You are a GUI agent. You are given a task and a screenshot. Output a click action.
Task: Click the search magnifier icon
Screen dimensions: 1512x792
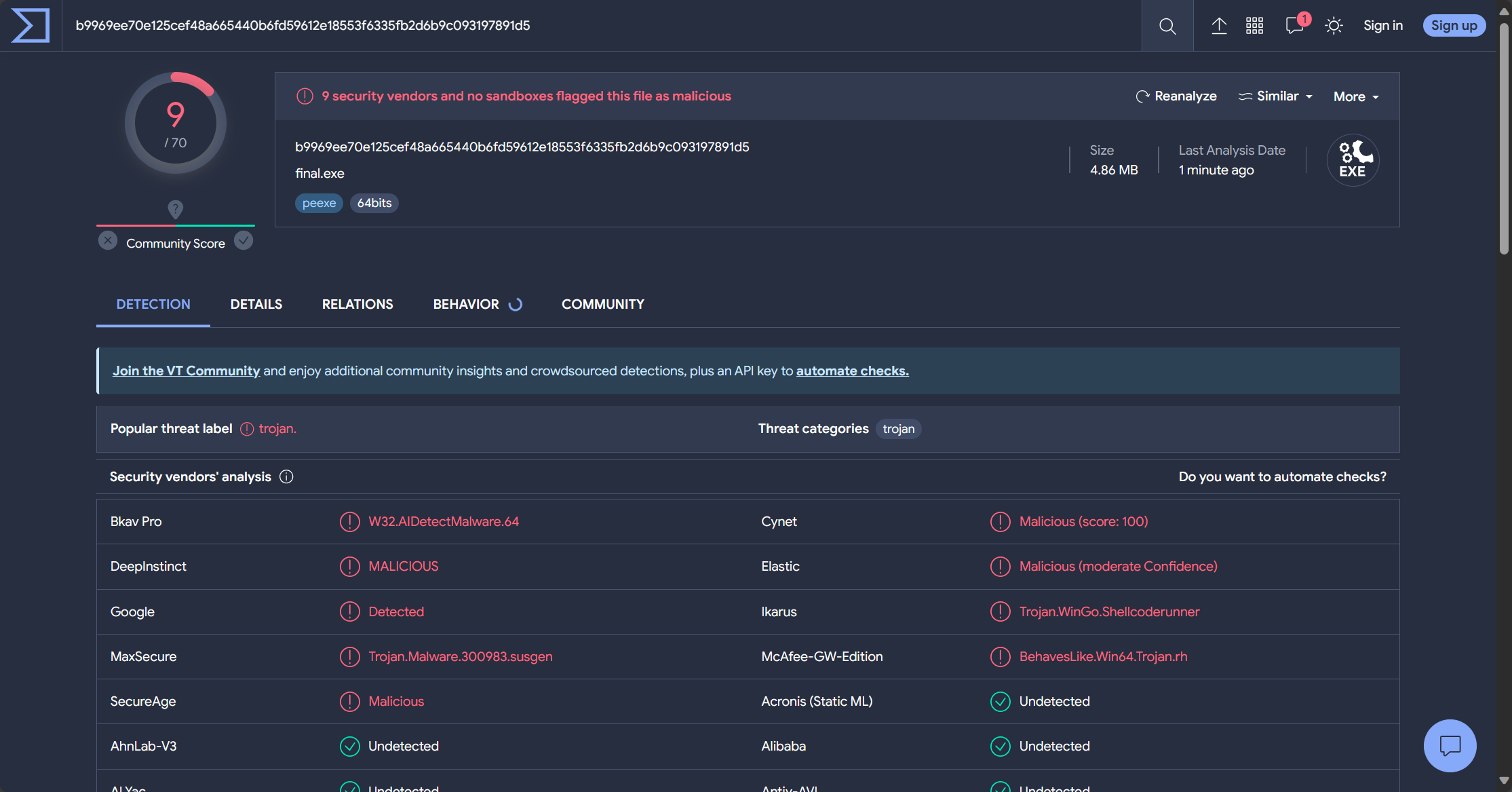[1167, 26]
